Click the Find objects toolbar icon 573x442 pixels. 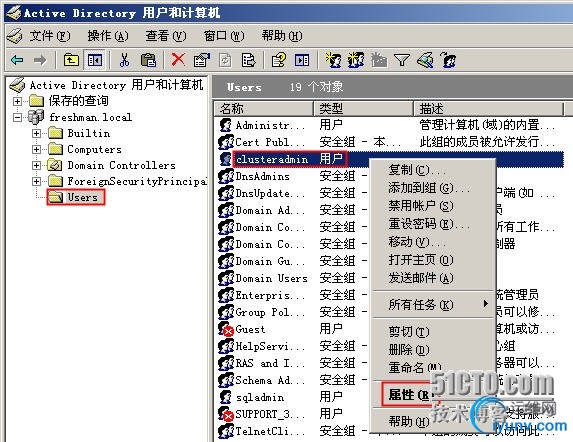pos(425,60)
